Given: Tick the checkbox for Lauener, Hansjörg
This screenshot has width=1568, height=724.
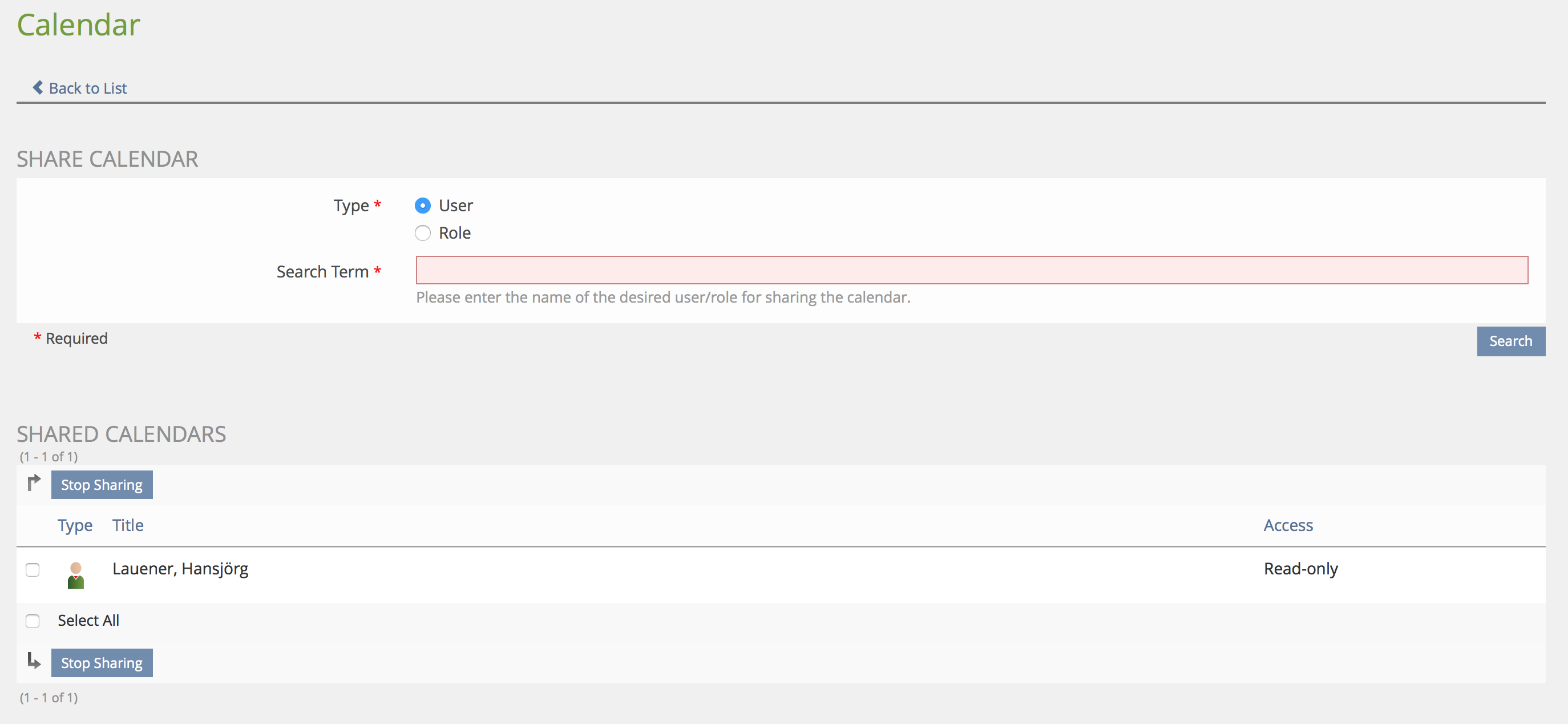Looking at the screenshot, I should [x=33, y=569].
